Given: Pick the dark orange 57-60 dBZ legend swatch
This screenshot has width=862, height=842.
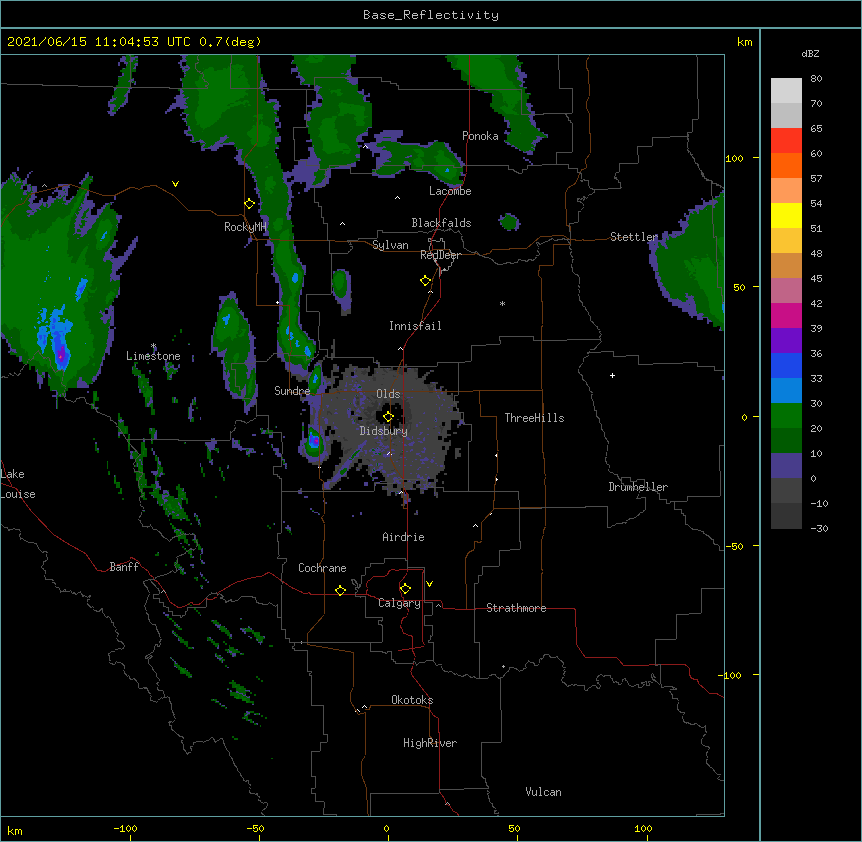Looking at the screenshot, I should pyautogui.click(x=786, y=165).
